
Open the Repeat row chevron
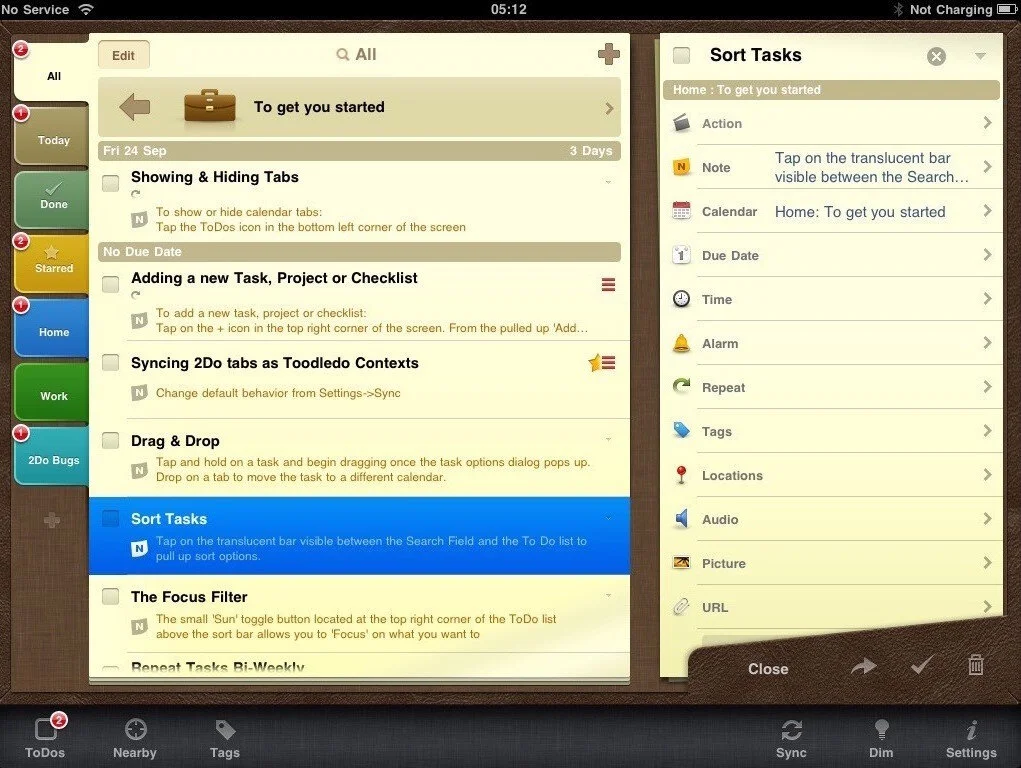[987, 387]
